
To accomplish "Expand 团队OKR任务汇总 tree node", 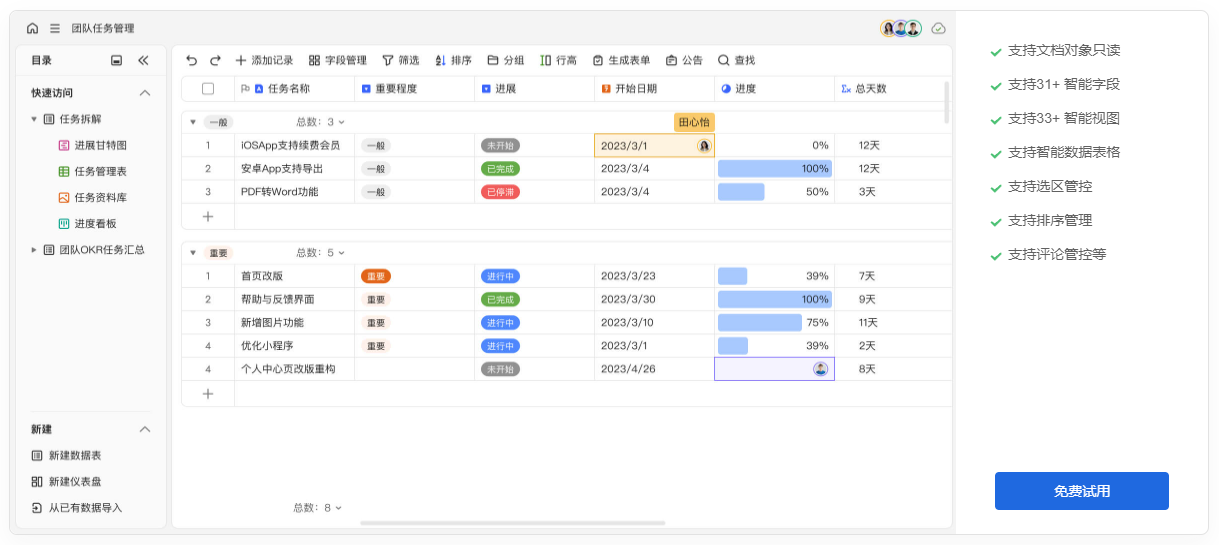I will pos(34,250).
